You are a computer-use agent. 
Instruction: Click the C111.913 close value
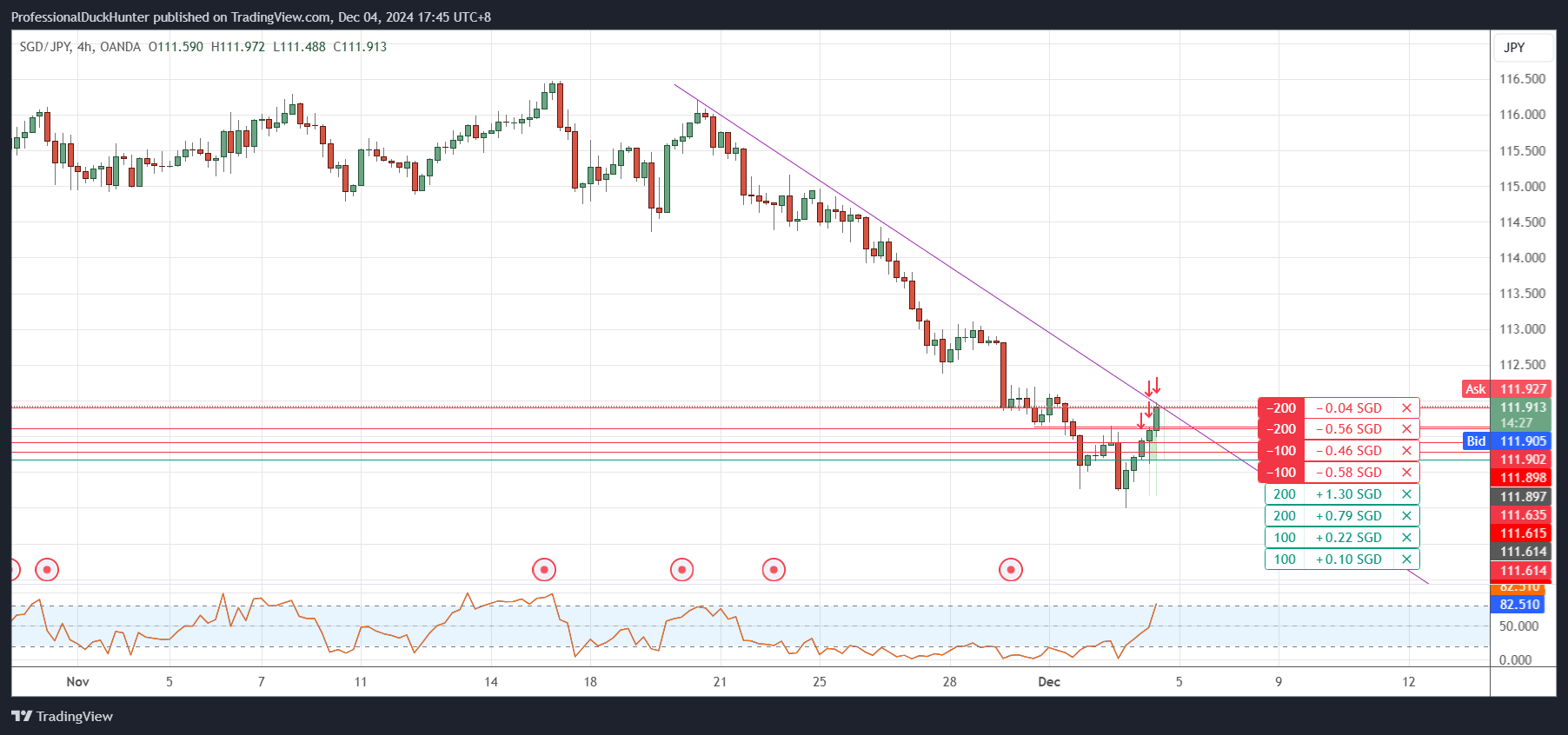click(360, 47)
